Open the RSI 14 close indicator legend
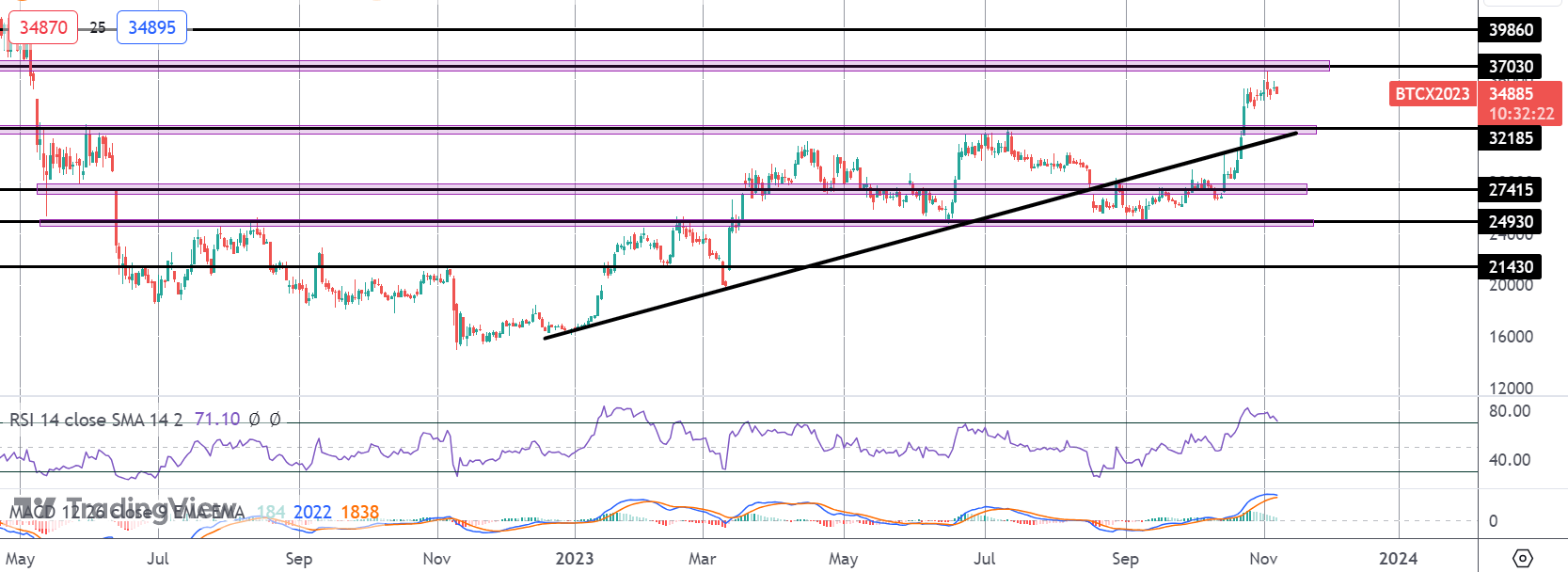This screenshot has height=572, width=1568. pyautogui.click(x=95, y=420)
